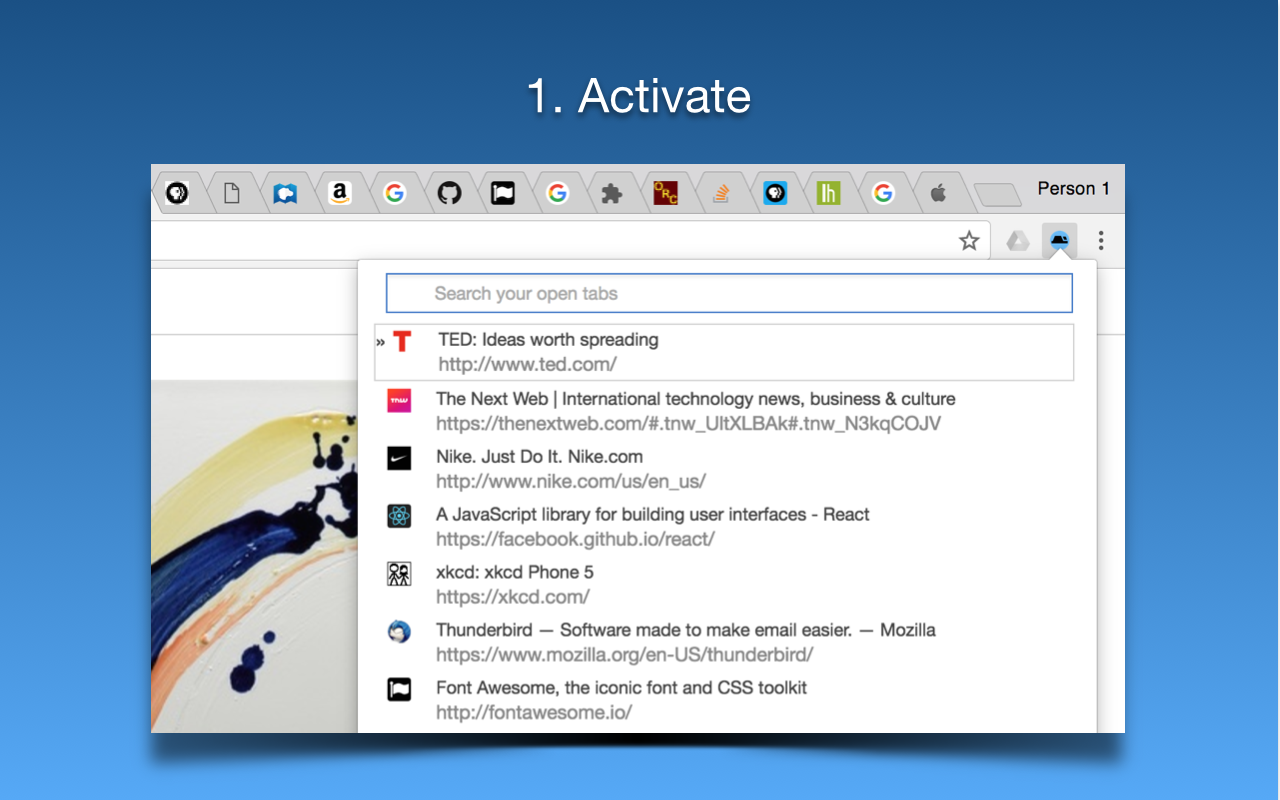Click the mozilla.org thunderbird URL
This screenshot has height=800, width=1280.
click(625, 655)
